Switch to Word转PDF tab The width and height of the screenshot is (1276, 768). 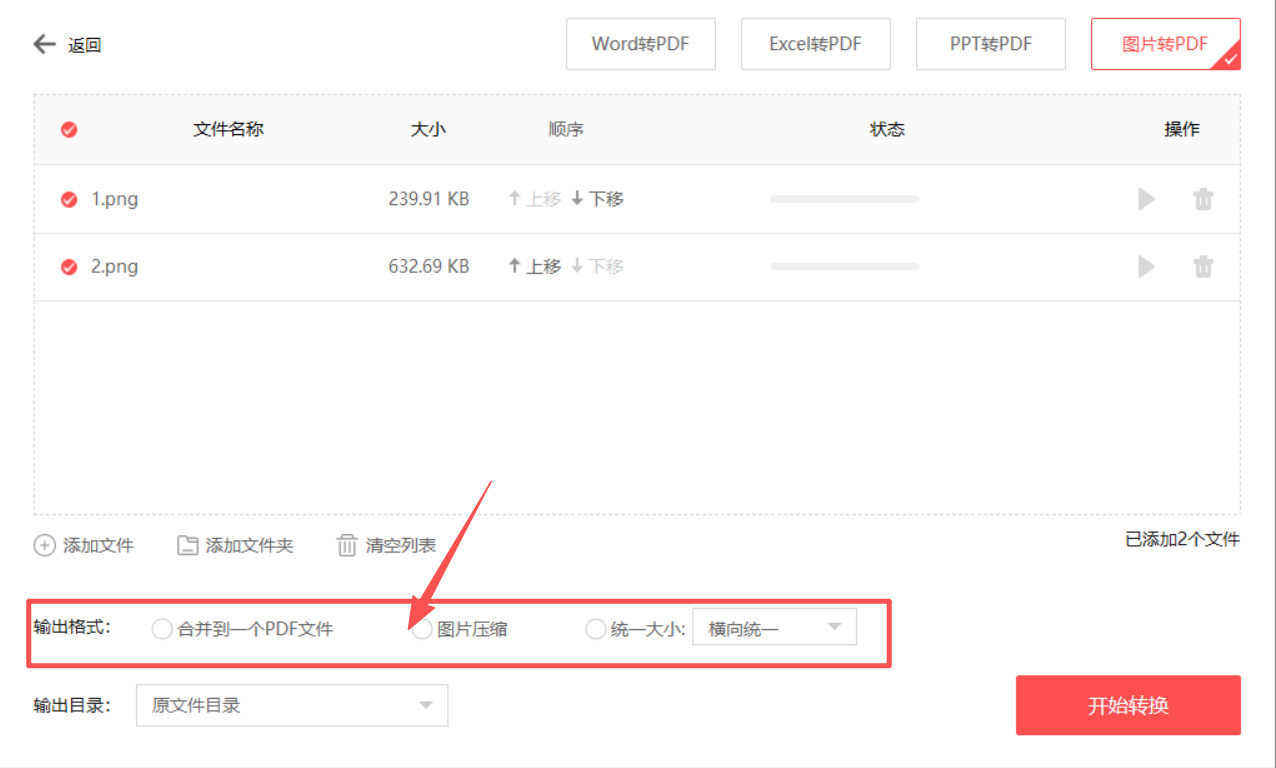click(x=641, y=44)
